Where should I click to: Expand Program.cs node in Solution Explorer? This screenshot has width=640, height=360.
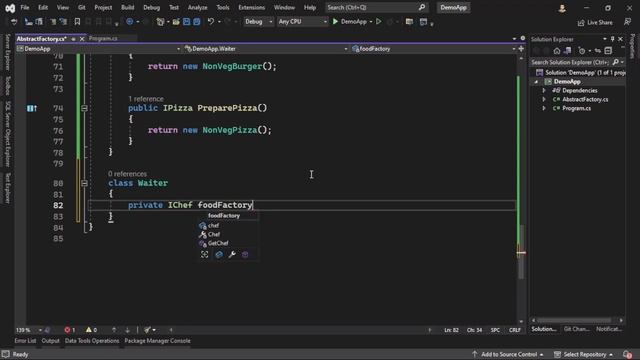click(x=544, y=109)
